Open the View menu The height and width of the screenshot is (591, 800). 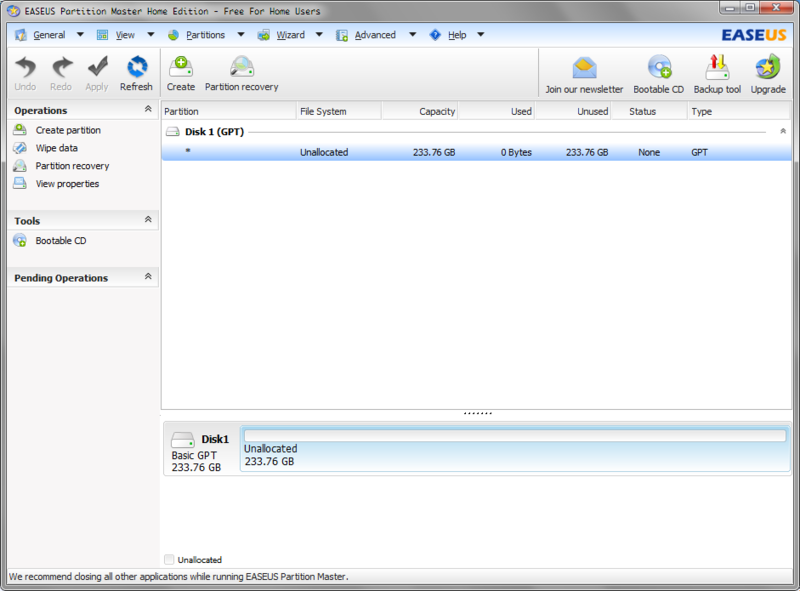(x=125, y=35)
